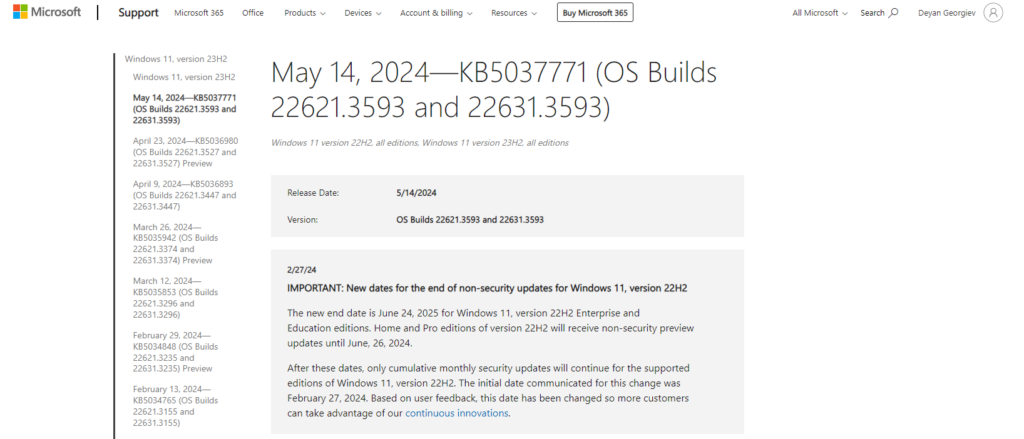Open the Office nav item
Screen dimensions: 1024x439
(253, 13)
